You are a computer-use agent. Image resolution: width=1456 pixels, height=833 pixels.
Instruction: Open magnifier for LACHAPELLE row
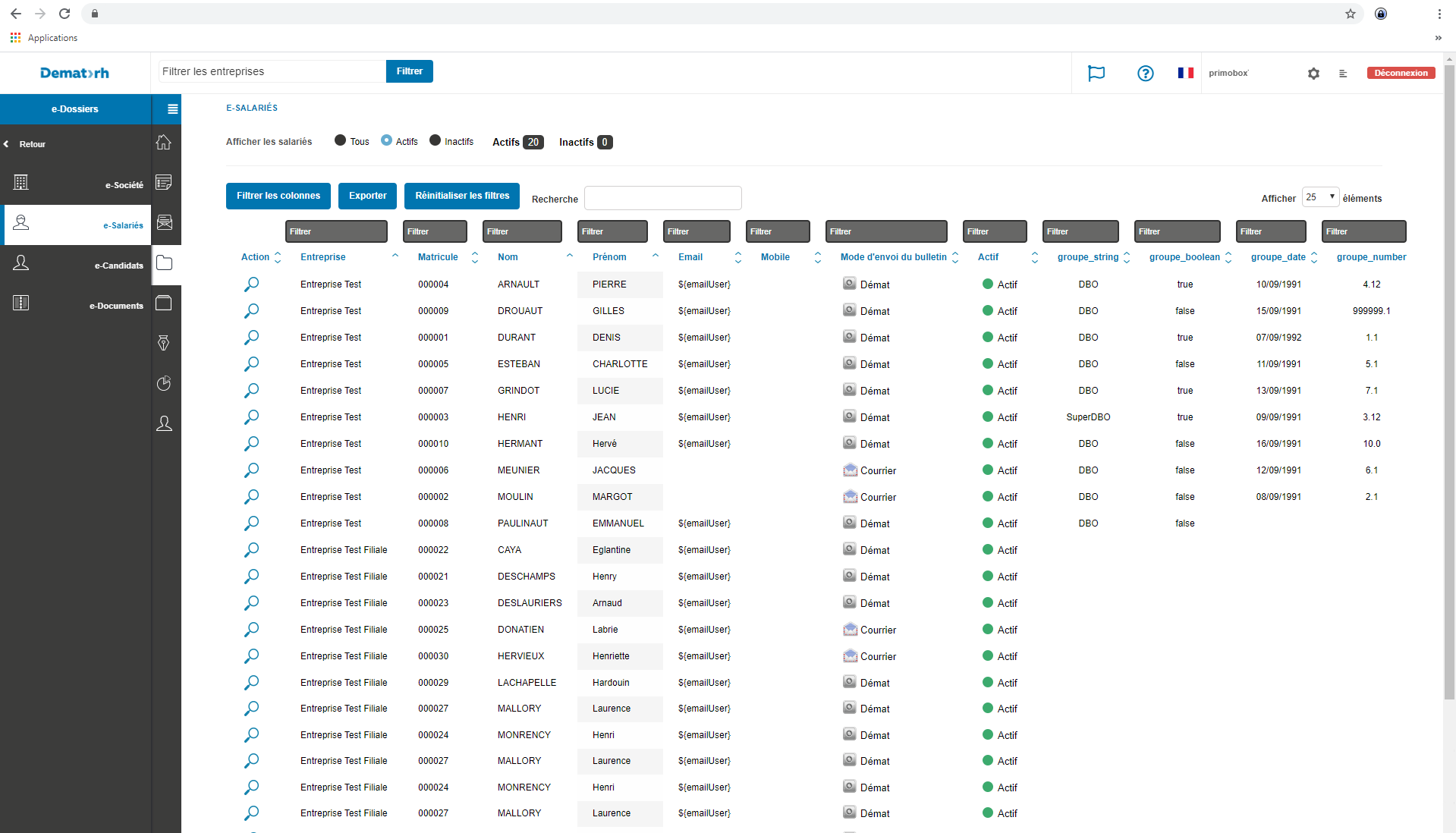251,683
